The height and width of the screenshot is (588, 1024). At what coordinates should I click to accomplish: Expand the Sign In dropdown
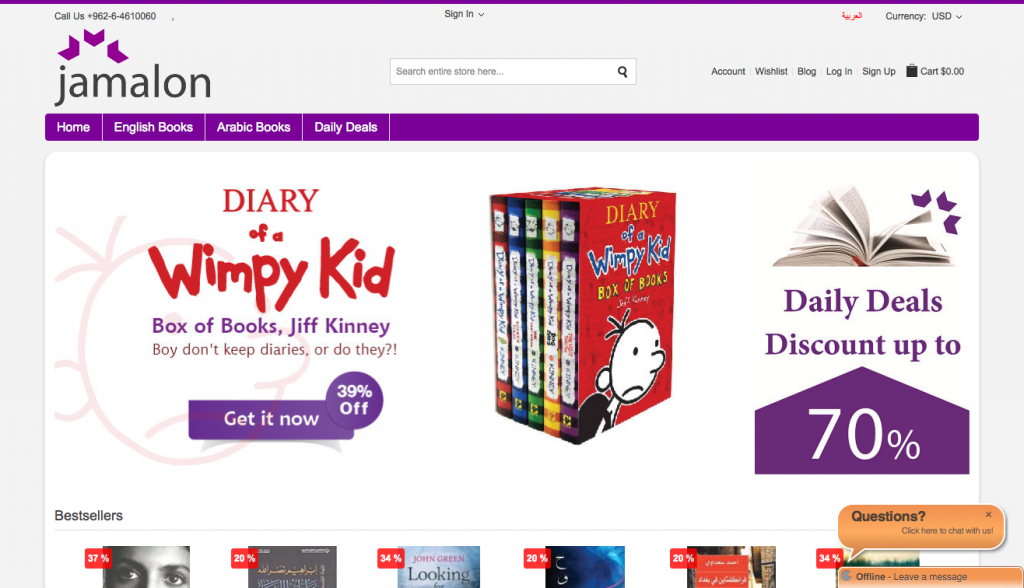(x=464, y=14)
